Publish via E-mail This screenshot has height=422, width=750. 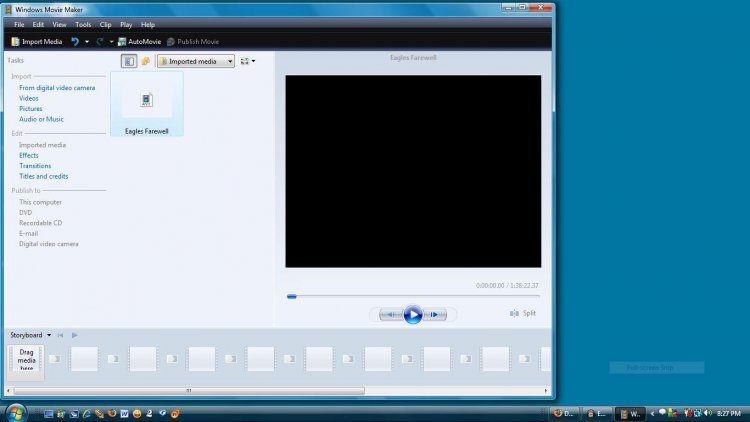tap(28, 234)
